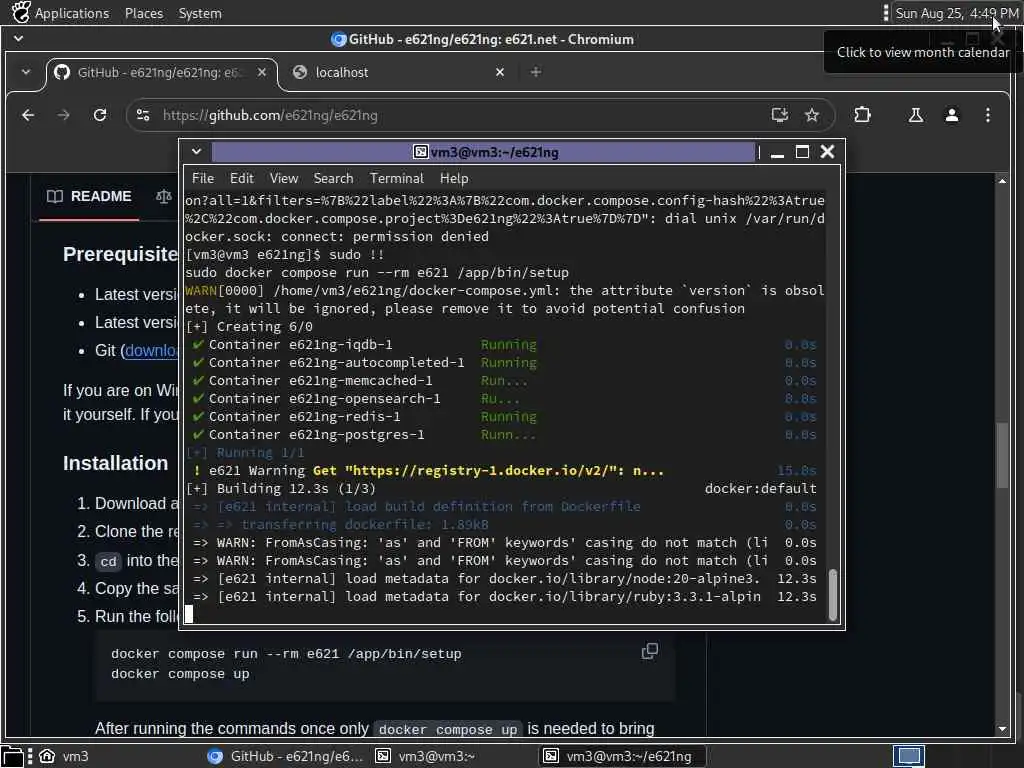Open the Terminal menu in terminal
The height and width of the screenshot is (768, 1024).
(x=396, y=178)
